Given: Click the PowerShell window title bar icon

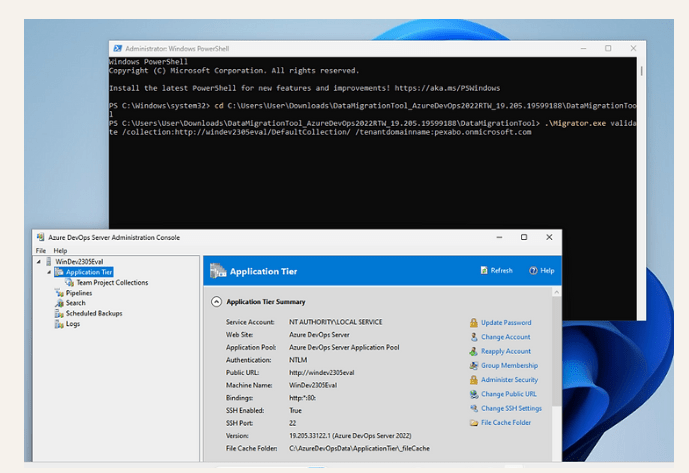Looking at the screenshot, I should [x=117, y=48].
